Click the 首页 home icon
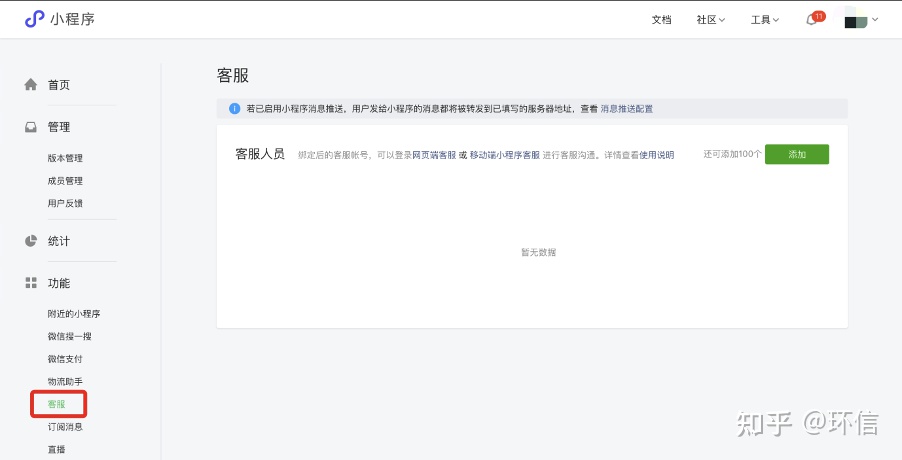902x460 pixels. [x=31, y=85]
